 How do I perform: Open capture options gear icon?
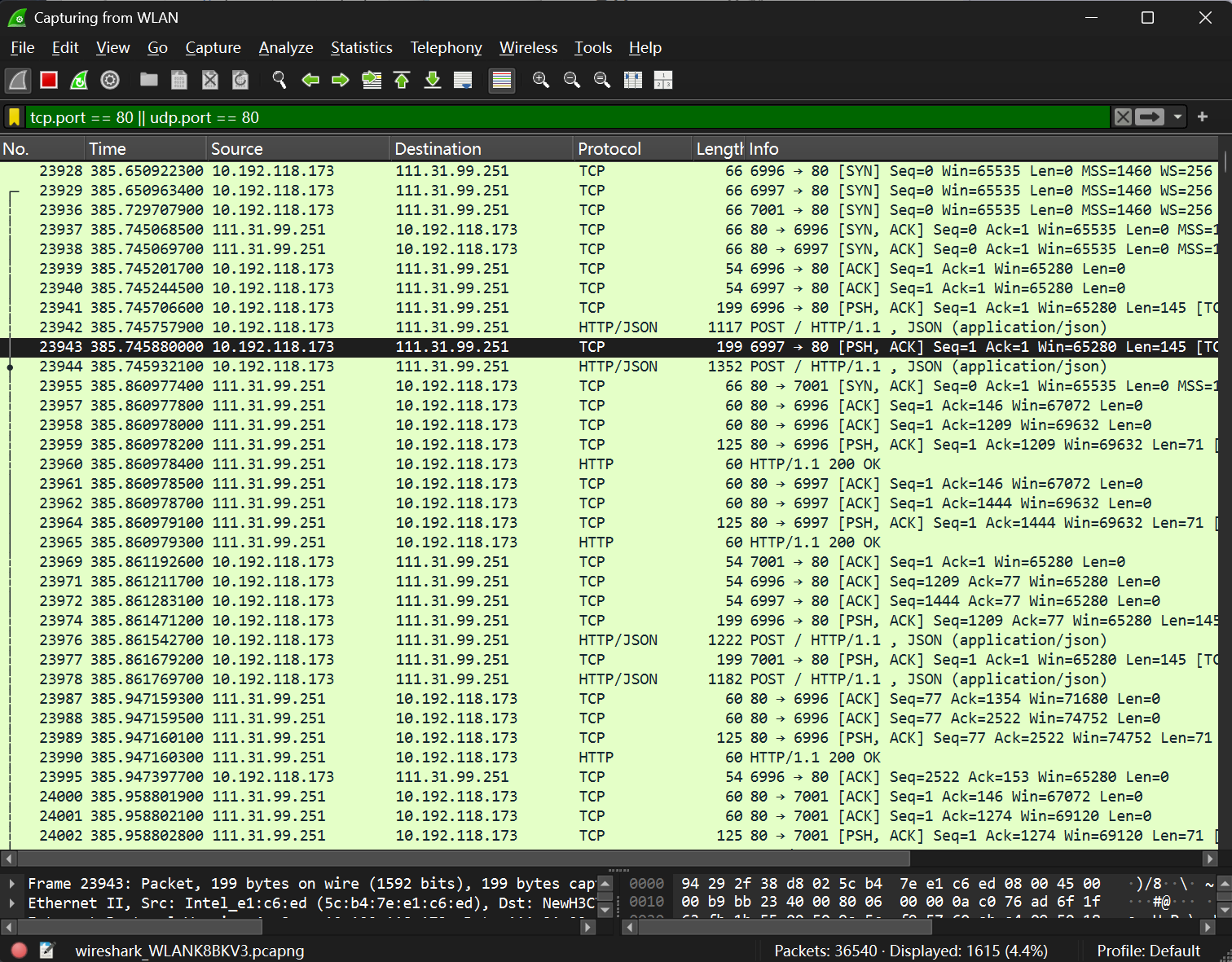click(110, 80)
